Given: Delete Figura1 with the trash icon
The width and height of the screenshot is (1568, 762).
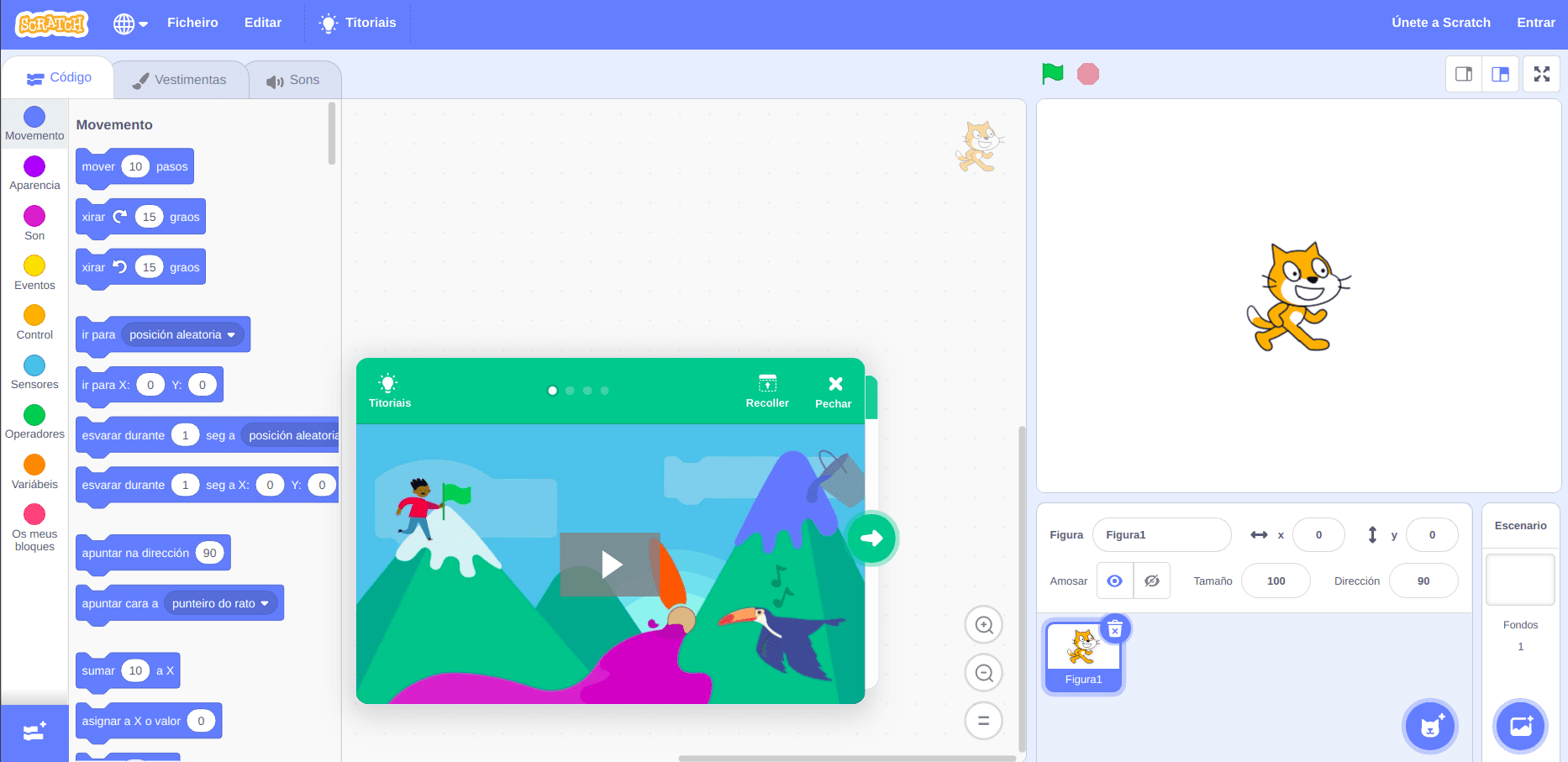Looking at the screenshot, I should click(x=1114, y=629).
